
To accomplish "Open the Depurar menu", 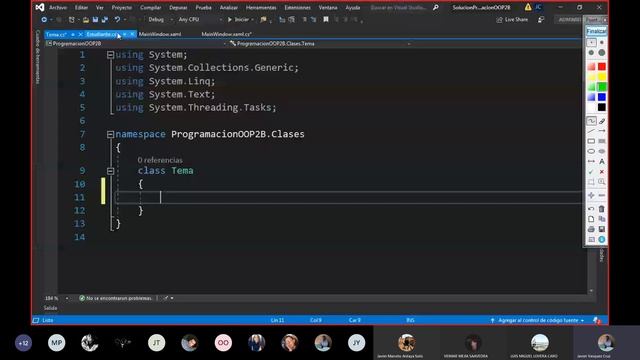I will pyautogui.click(x=178, y=7).
